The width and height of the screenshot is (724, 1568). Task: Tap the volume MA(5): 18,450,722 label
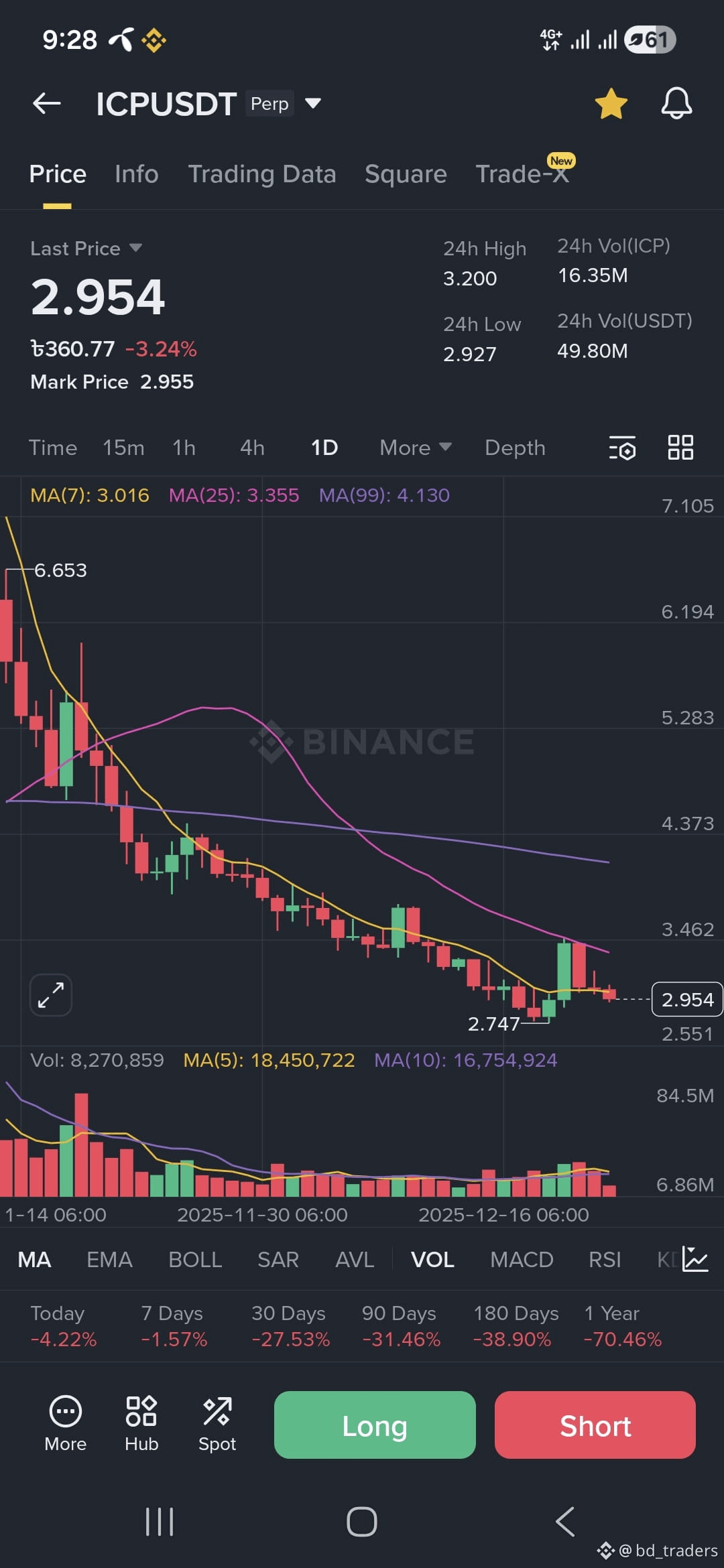[269, 1060]
